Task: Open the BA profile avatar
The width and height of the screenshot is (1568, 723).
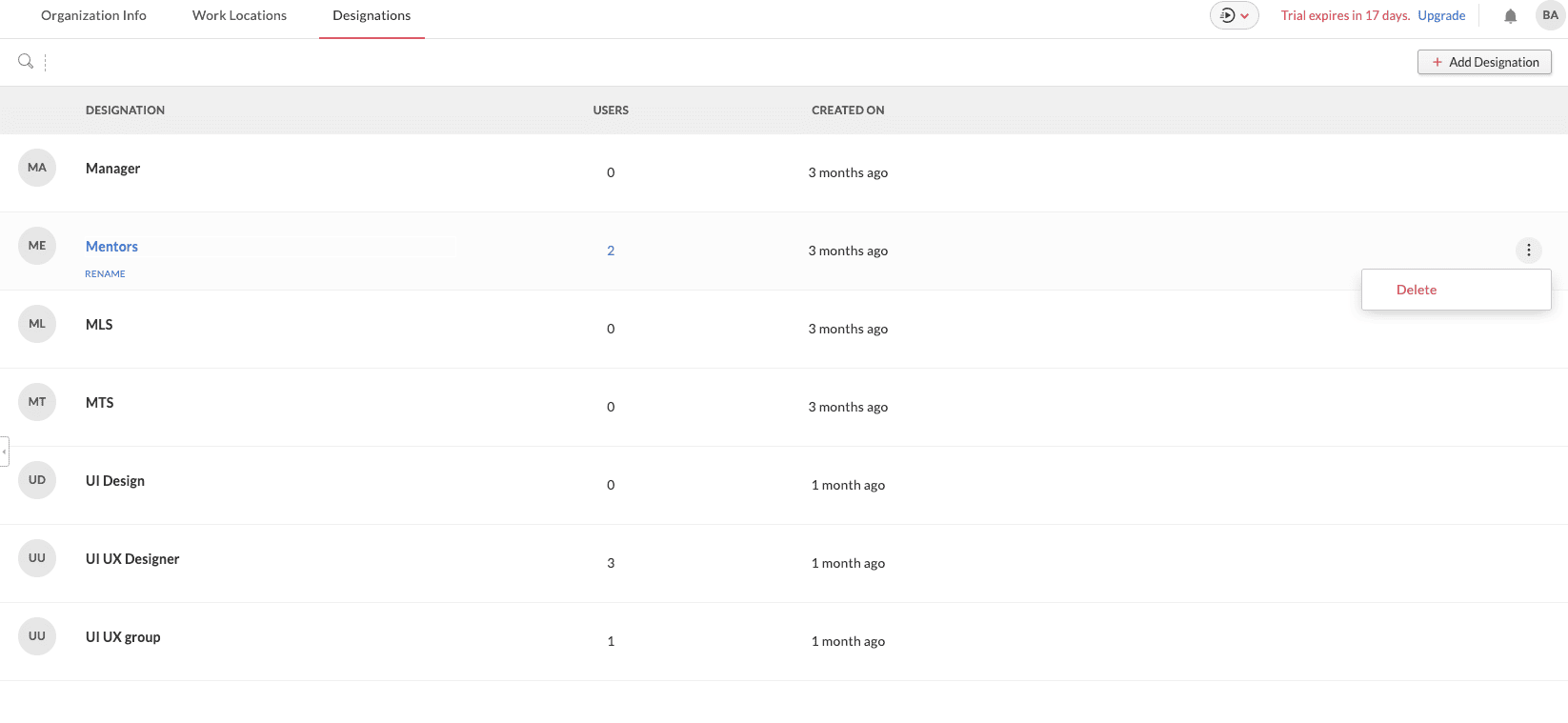Action: (1550, 15)
